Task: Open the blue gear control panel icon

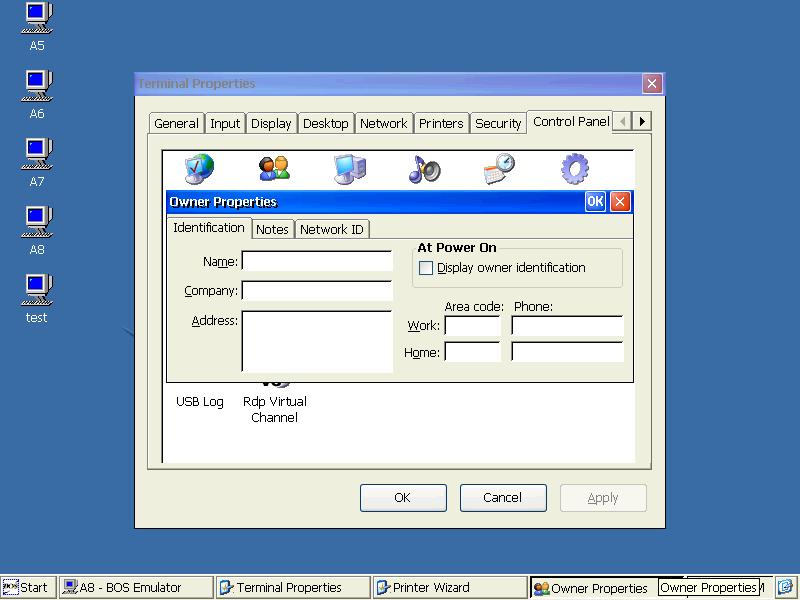Action: click(x=575, y=168)
